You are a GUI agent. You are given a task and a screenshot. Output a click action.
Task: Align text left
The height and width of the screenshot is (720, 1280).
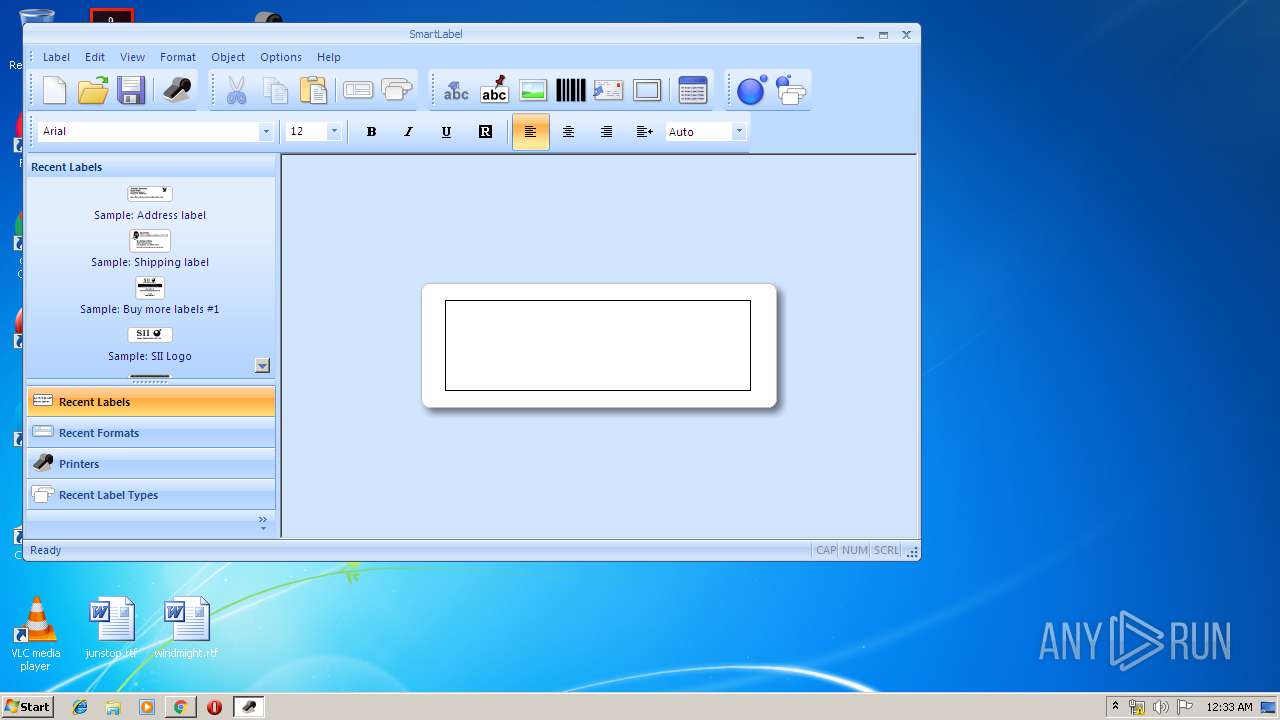click(x=531, y=132)
